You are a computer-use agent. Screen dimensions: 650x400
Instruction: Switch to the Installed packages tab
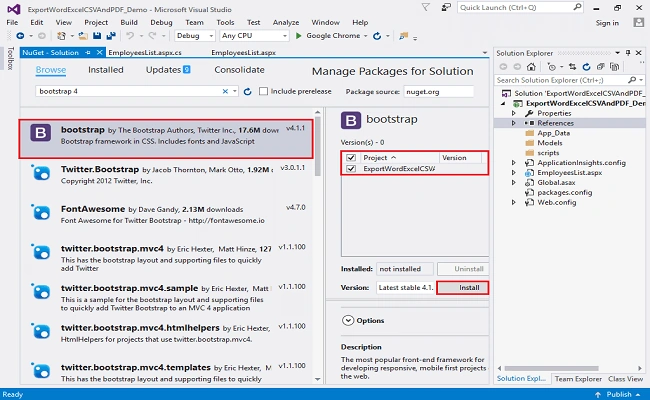pos(106,70)
